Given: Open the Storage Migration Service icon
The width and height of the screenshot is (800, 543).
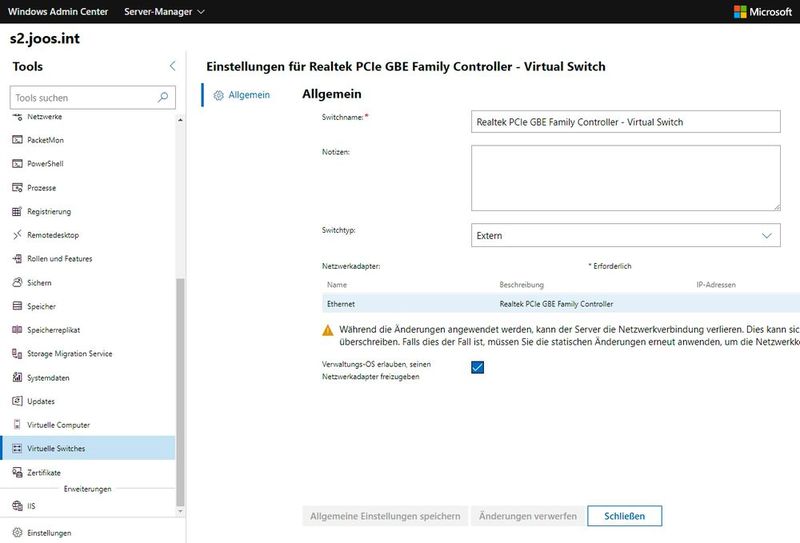Looking at the screenshot, I should point(17,354).
